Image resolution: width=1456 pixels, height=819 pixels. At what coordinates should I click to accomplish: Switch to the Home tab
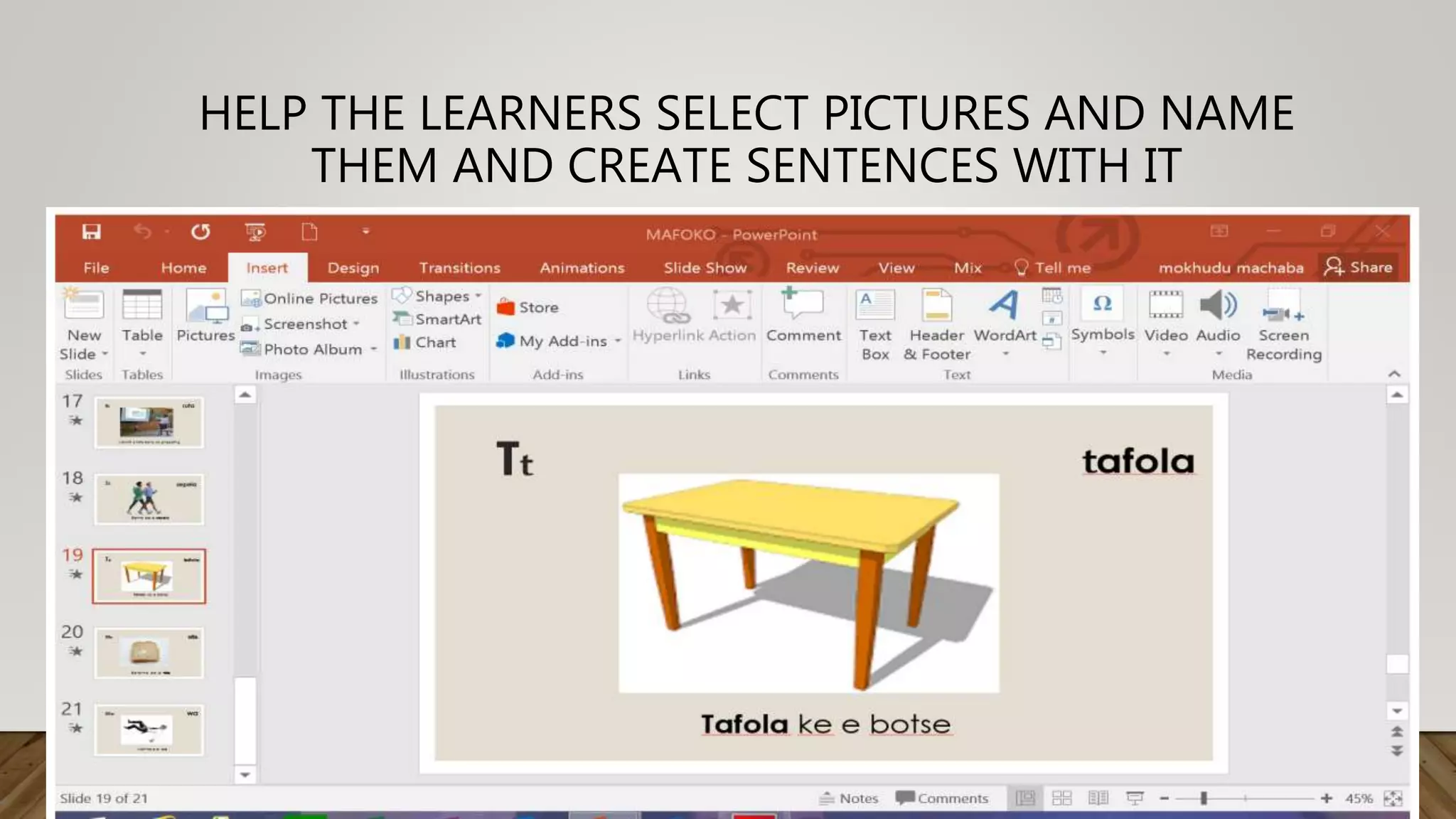183,268
